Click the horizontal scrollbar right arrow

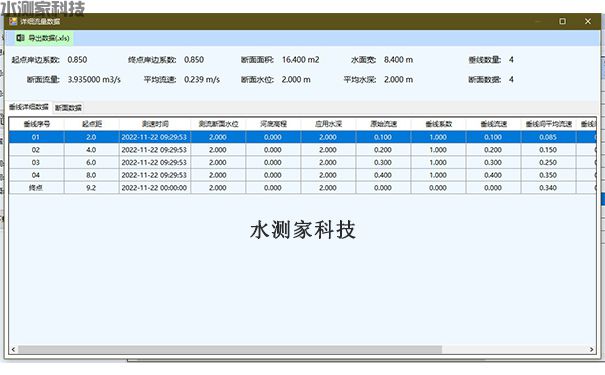[591, 350]
